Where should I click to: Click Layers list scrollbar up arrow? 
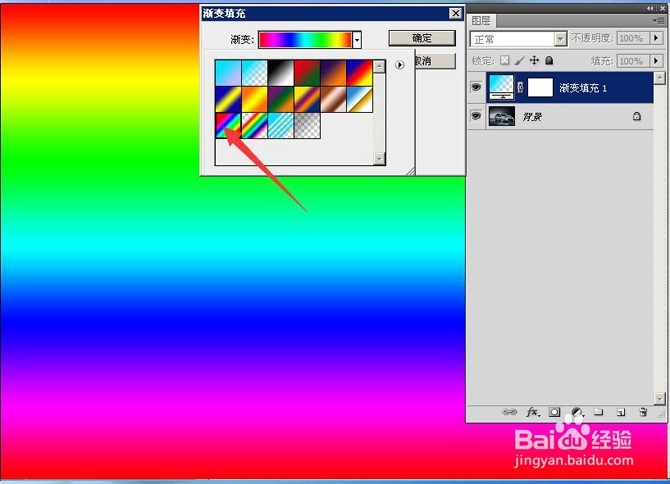click(659, 78)
